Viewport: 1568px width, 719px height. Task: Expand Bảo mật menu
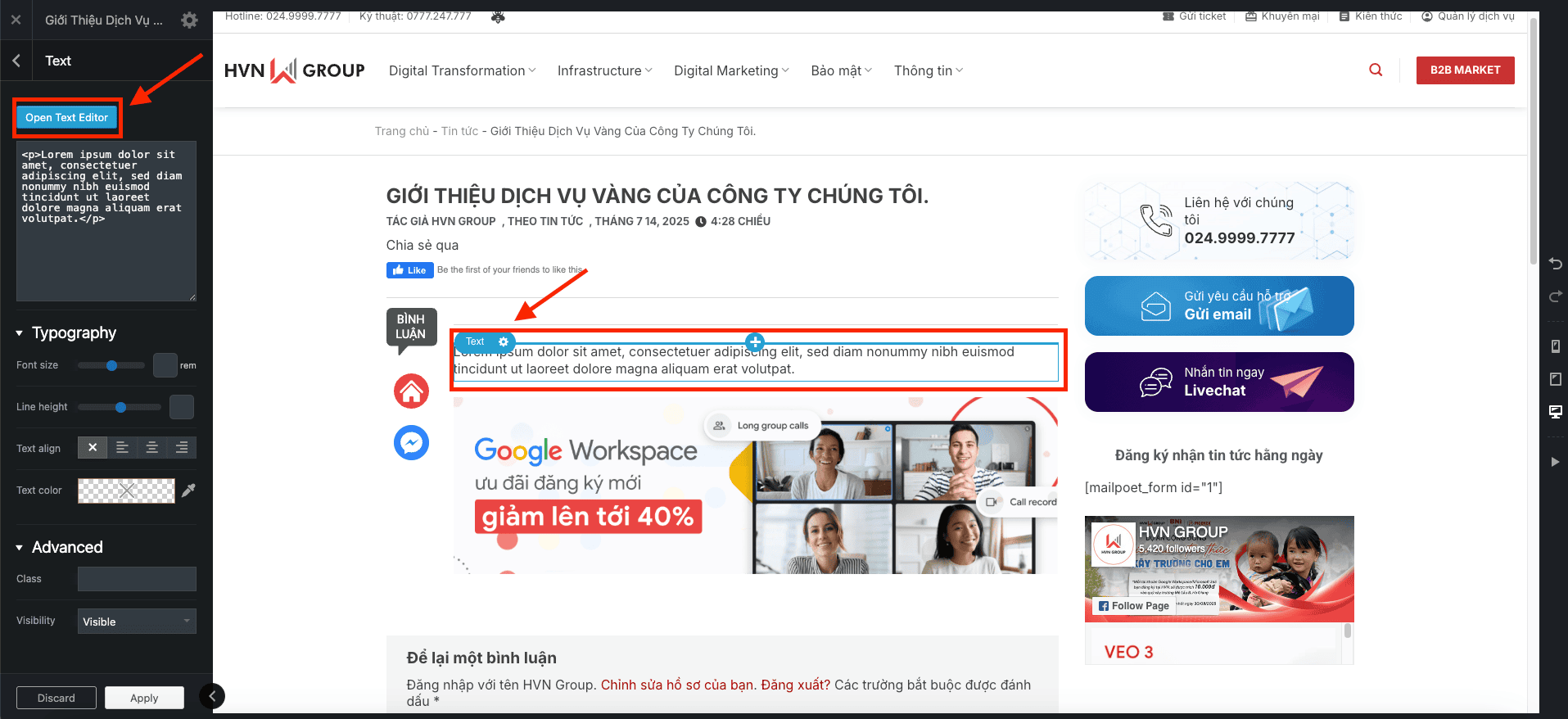pos(842,70)
